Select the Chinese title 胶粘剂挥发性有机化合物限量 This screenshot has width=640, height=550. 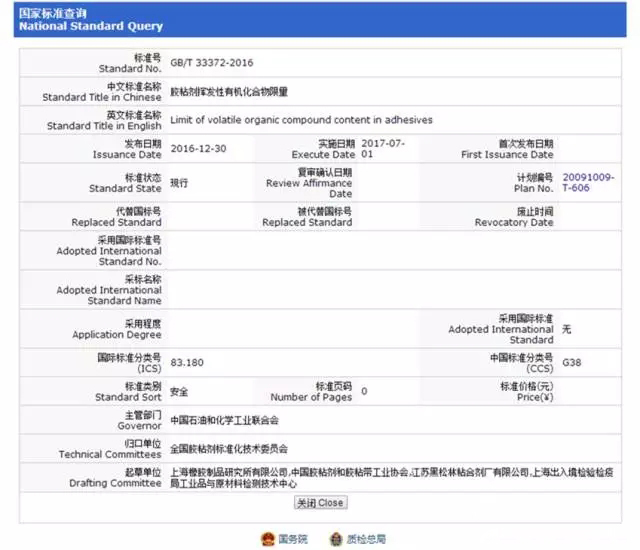pyautogui.click(x=229, y=92)
